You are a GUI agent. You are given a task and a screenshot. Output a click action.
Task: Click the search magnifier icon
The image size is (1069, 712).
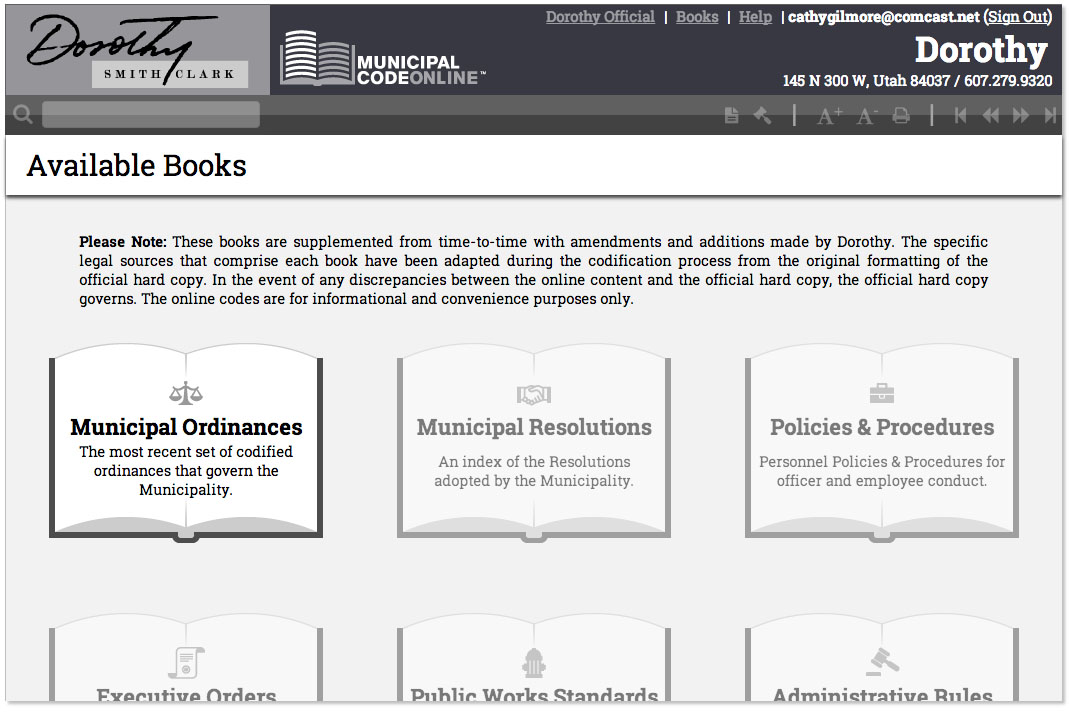tap(22, 114)
